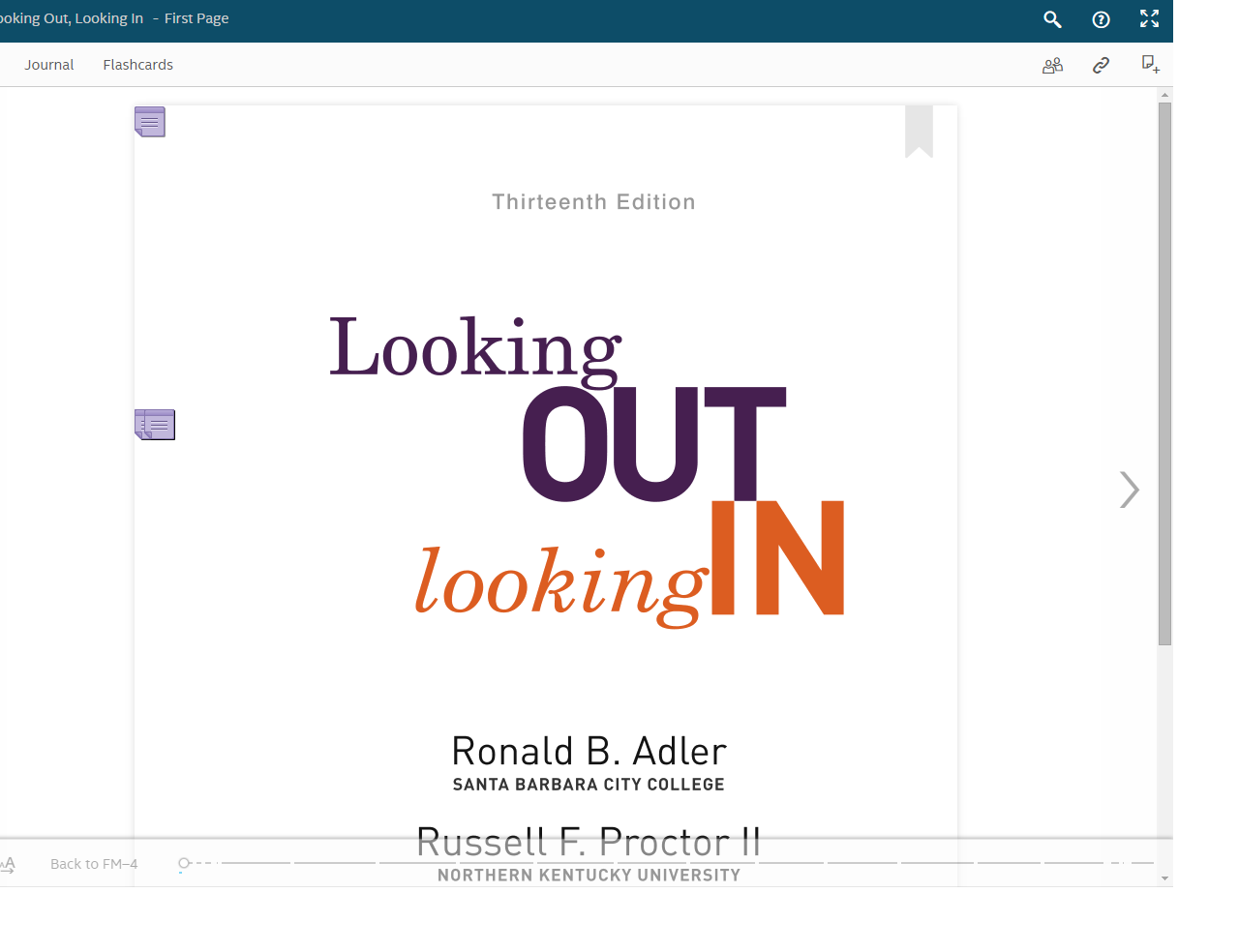Bookmark this page with ribbon icon
Image resolution: width=1239 pixels, height=952 pixels.
[919, 132]
